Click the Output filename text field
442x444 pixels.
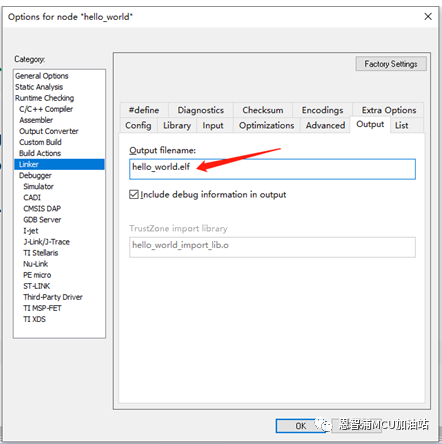(x=272, y=169)
